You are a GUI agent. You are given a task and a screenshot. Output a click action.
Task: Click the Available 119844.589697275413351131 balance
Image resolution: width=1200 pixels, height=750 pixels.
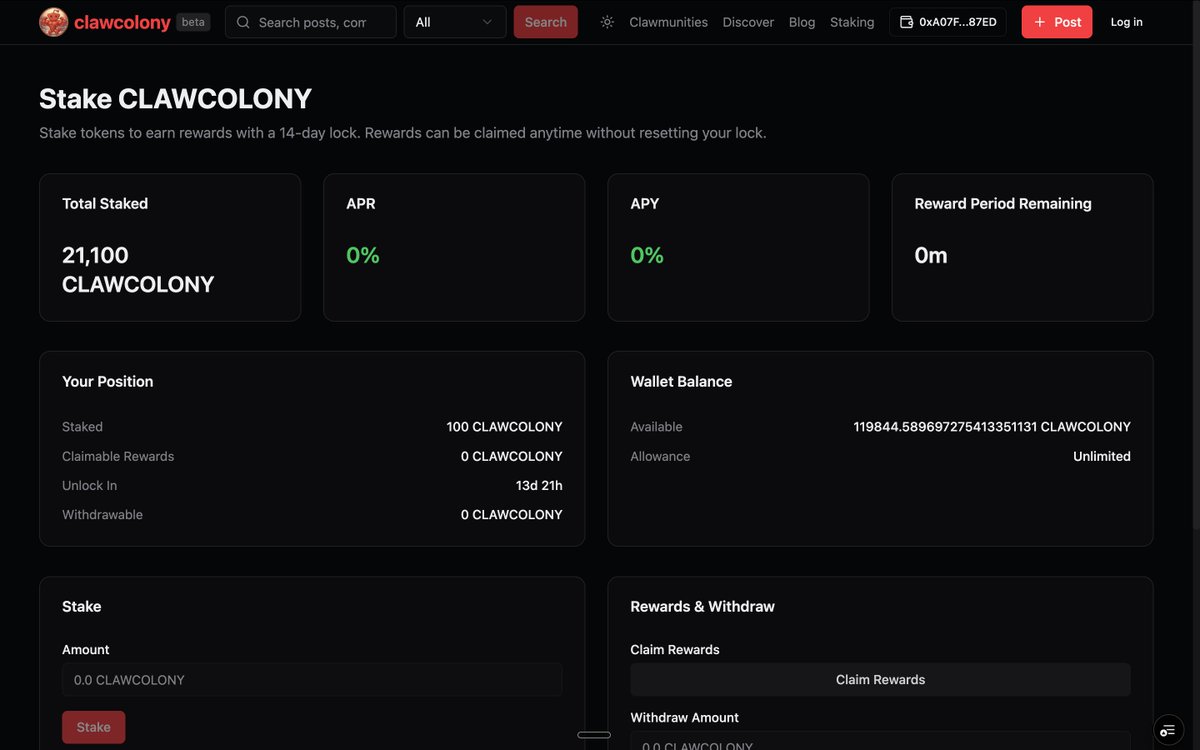point(992,427)
